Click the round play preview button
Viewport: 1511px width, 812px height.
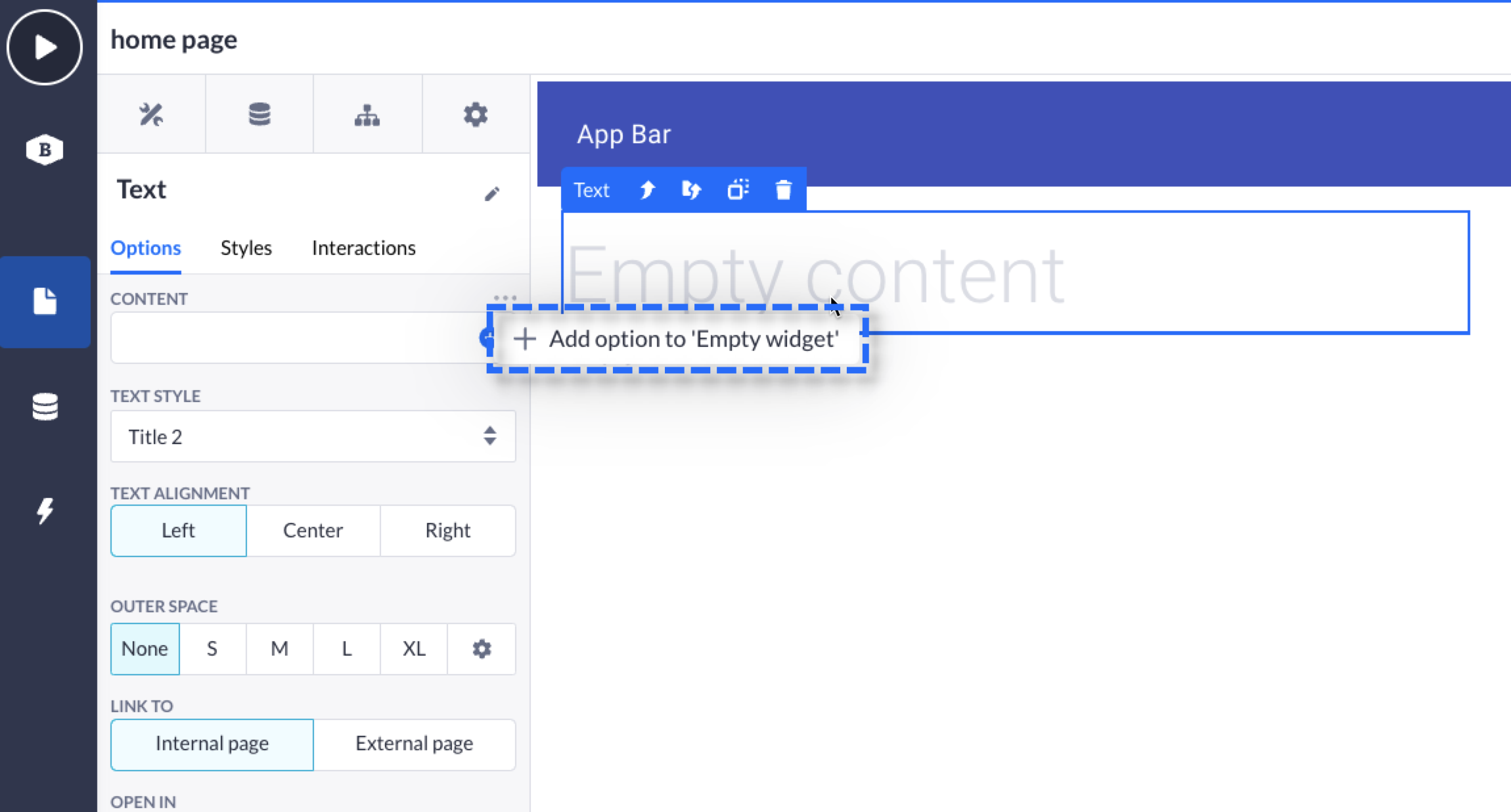[x=45, y=47]
